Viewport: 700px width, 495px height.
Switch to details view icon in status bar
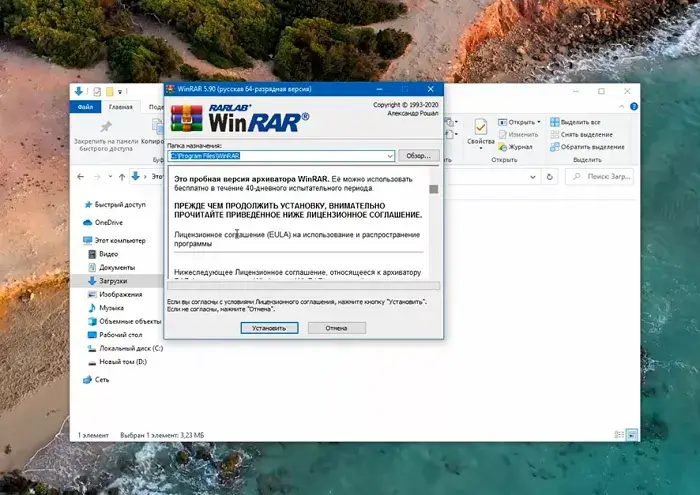[619, 435]
